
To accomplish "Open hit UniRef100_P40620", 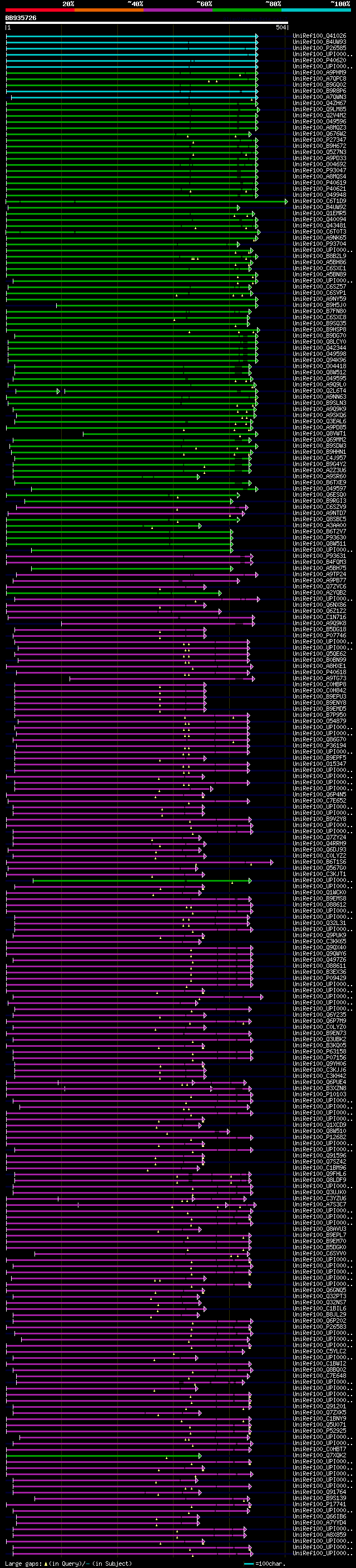I will coord(319,60).
